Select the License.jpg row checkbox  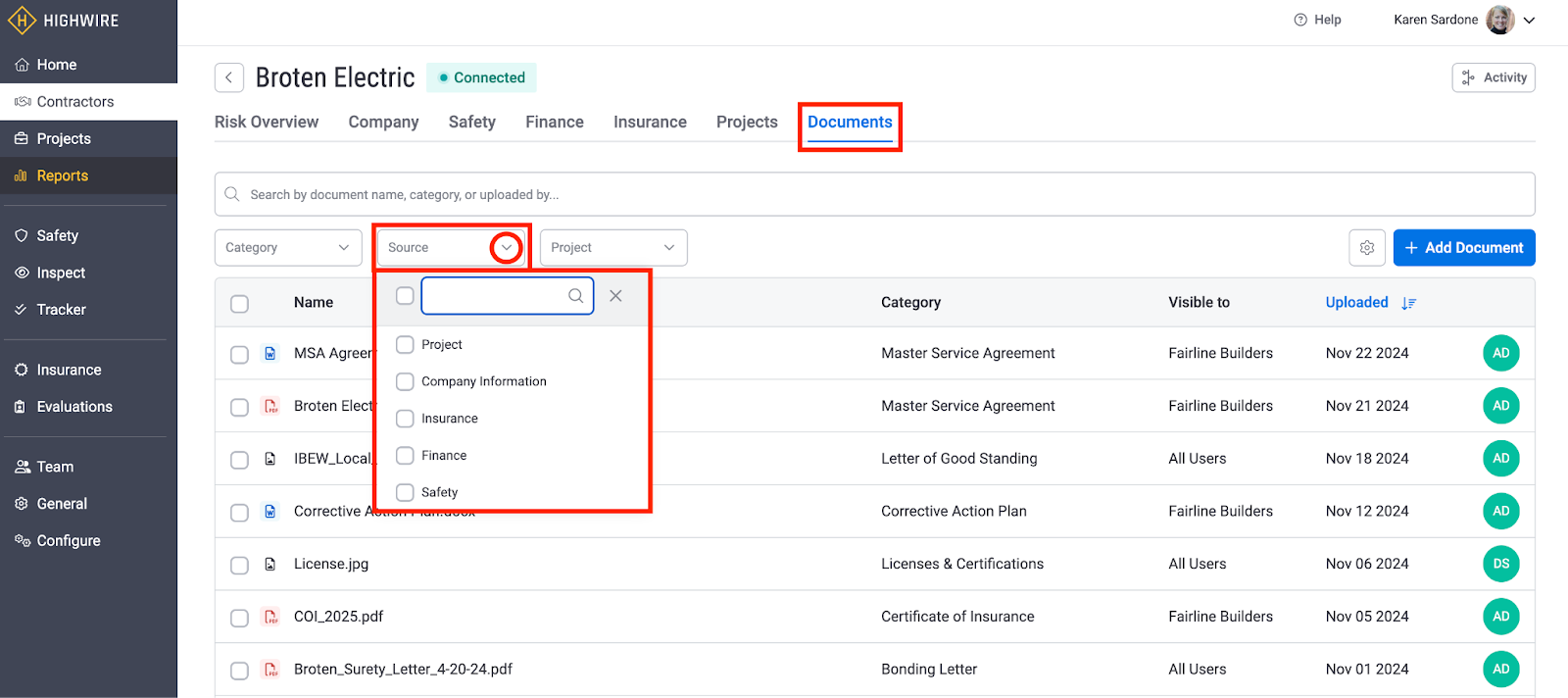[x=239, y=565]
